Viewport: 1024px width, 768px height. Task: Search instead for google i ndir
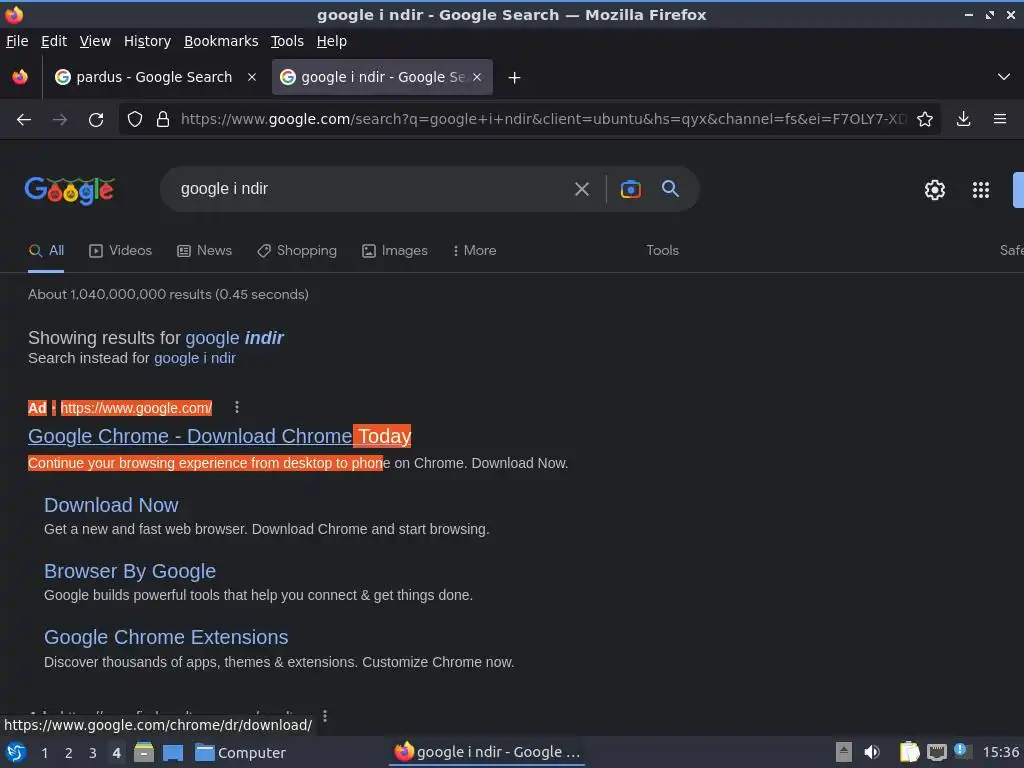(x=195, y=358)
